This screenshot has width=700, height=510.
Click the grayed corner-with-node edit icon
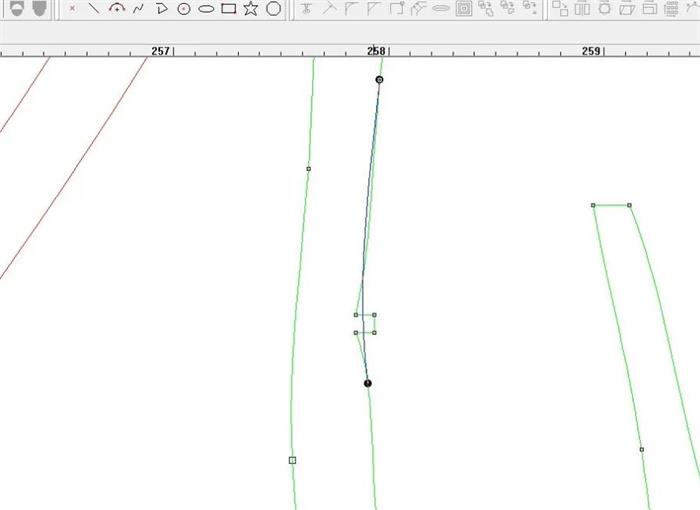point(396,8)
